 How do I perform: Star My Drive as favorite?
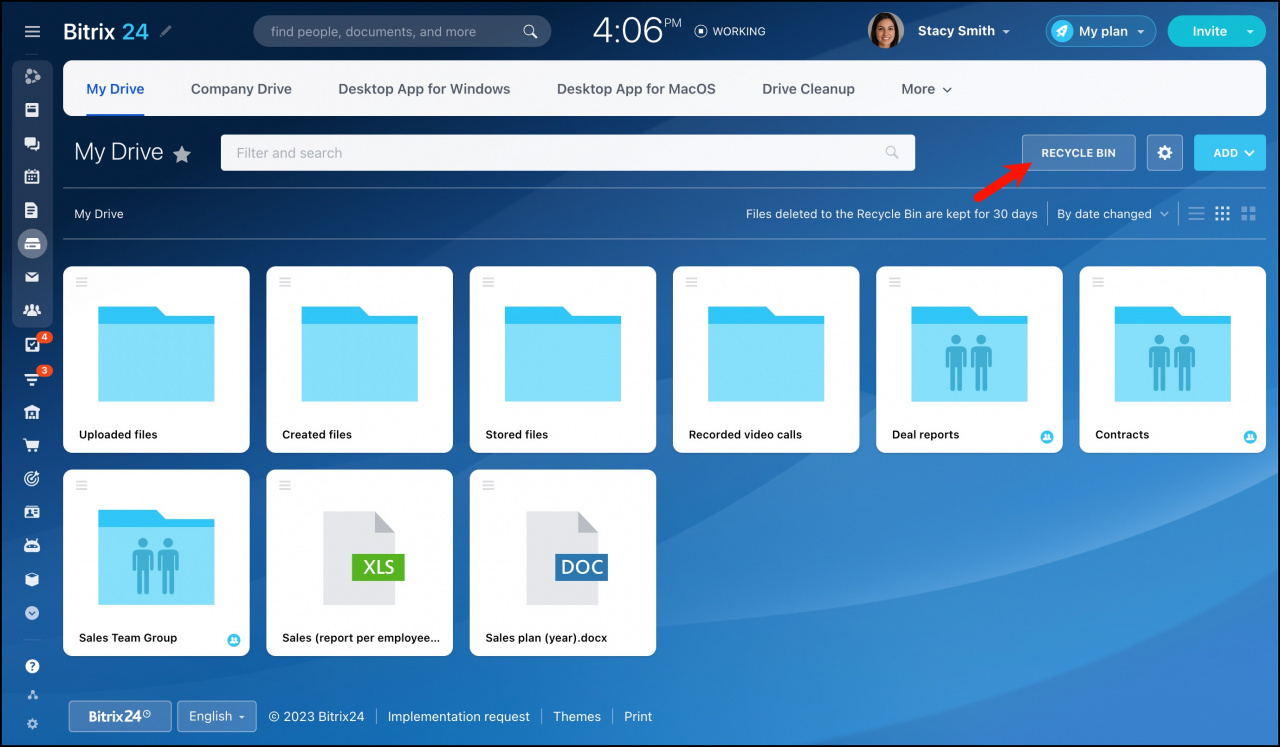click(182, 154)
